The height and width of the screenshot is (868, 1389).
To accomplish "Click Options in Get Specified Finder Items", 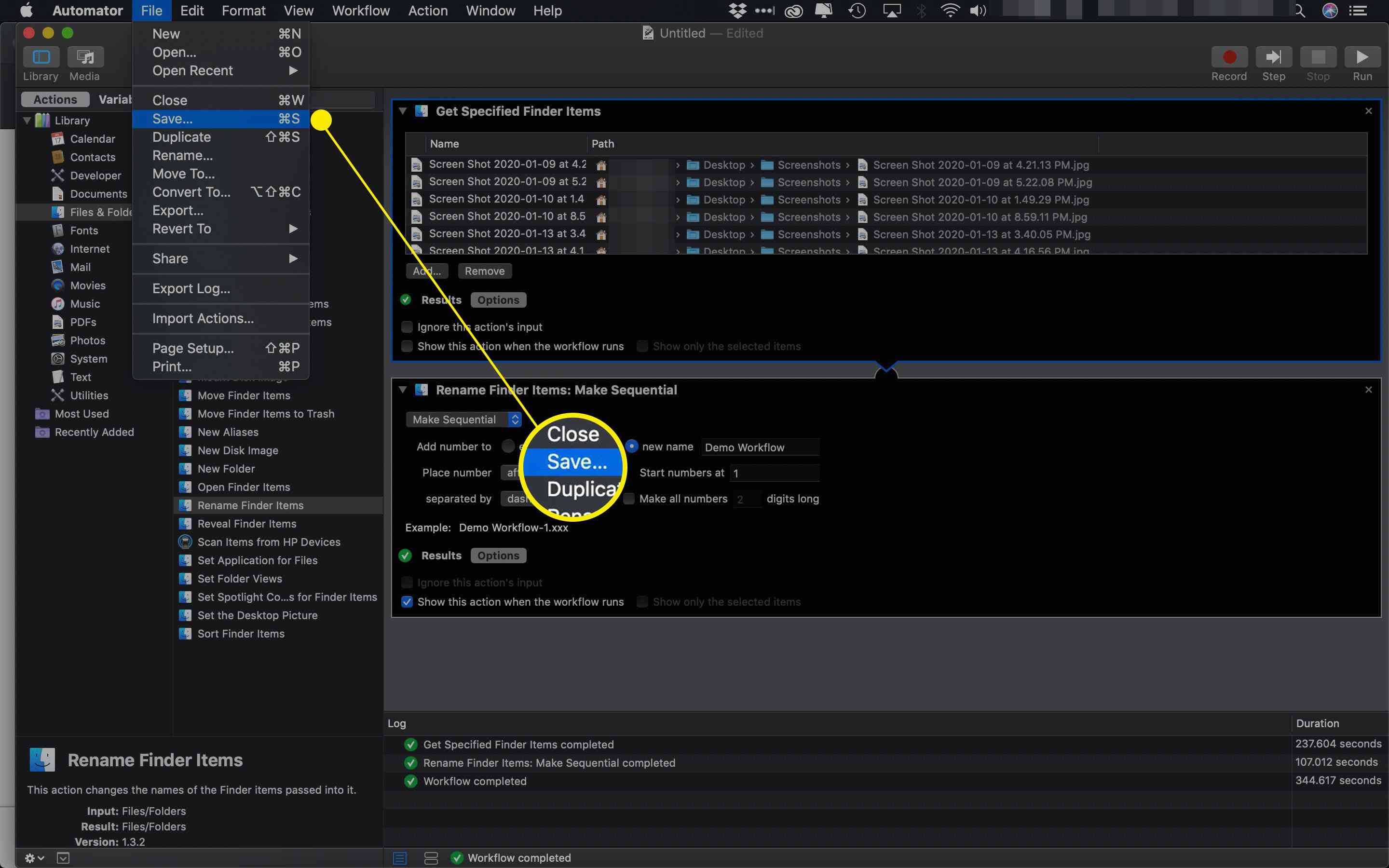I will click(498, 300).
